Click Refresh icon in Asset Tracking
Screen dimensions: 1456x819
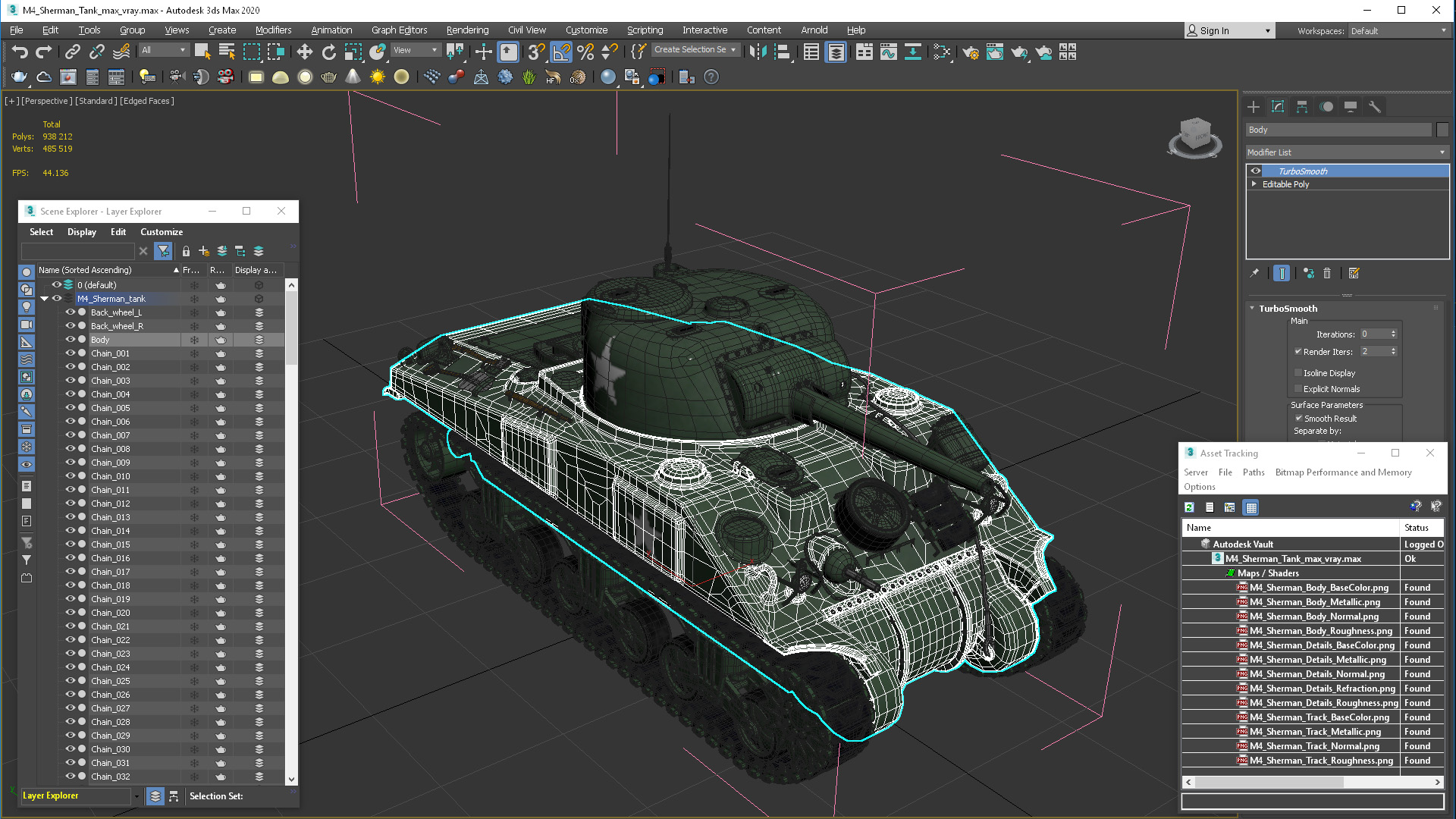1189,507
